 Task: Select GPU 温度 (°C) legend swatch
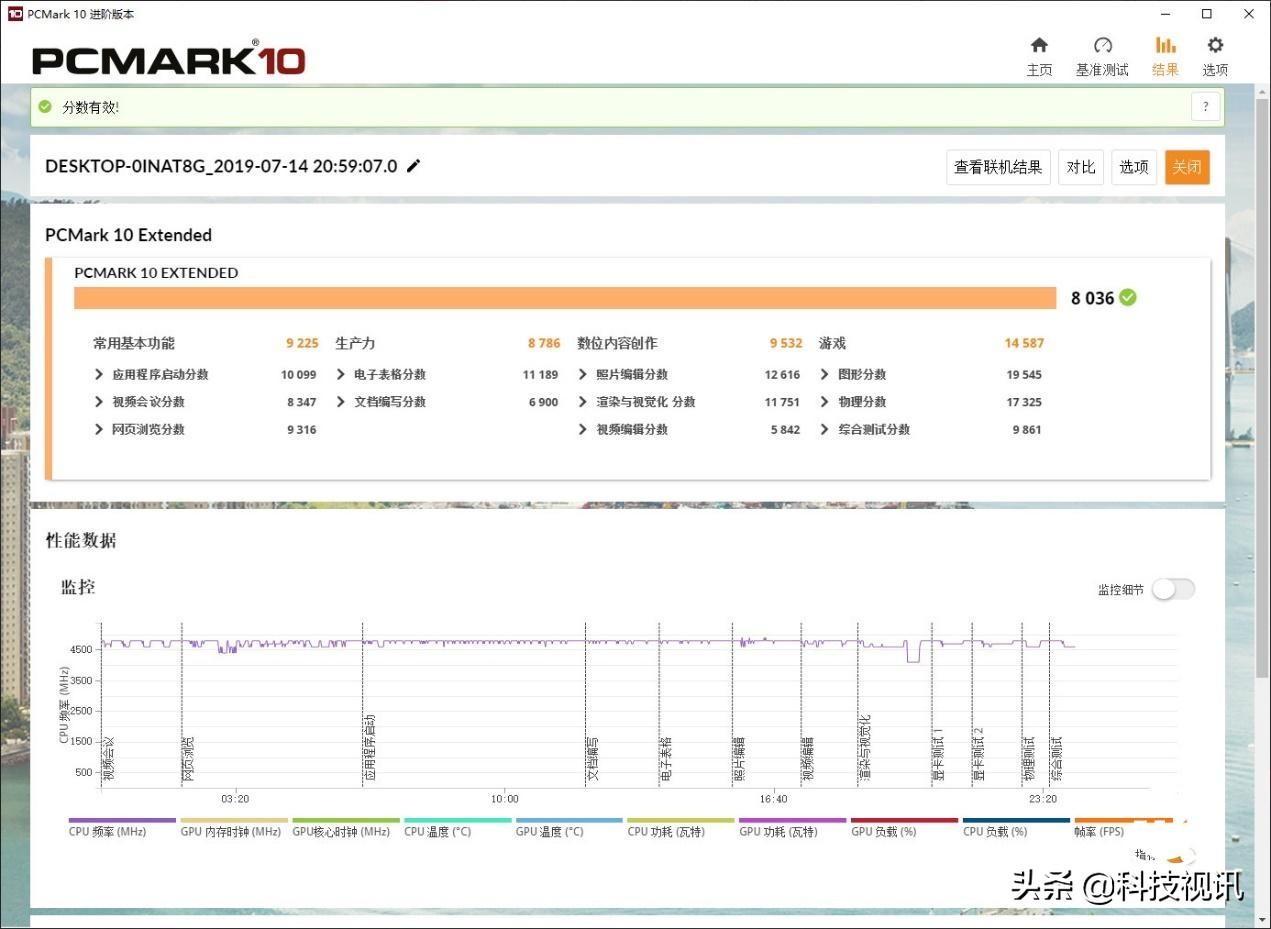pos(569,820)
